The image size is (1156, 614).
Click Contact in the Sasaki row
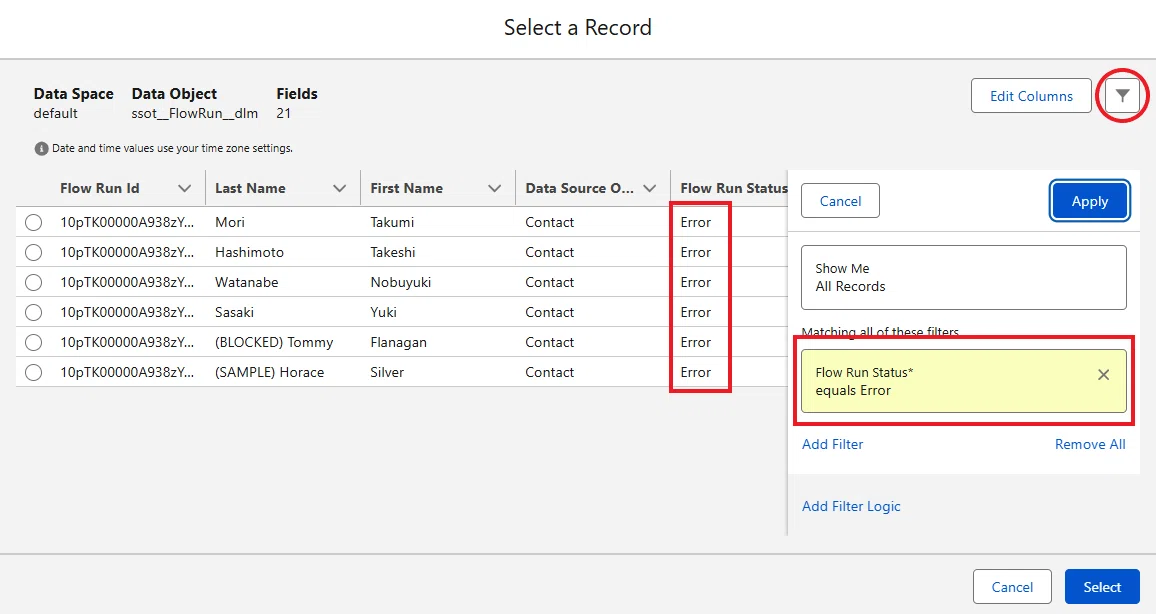(549, 313)
